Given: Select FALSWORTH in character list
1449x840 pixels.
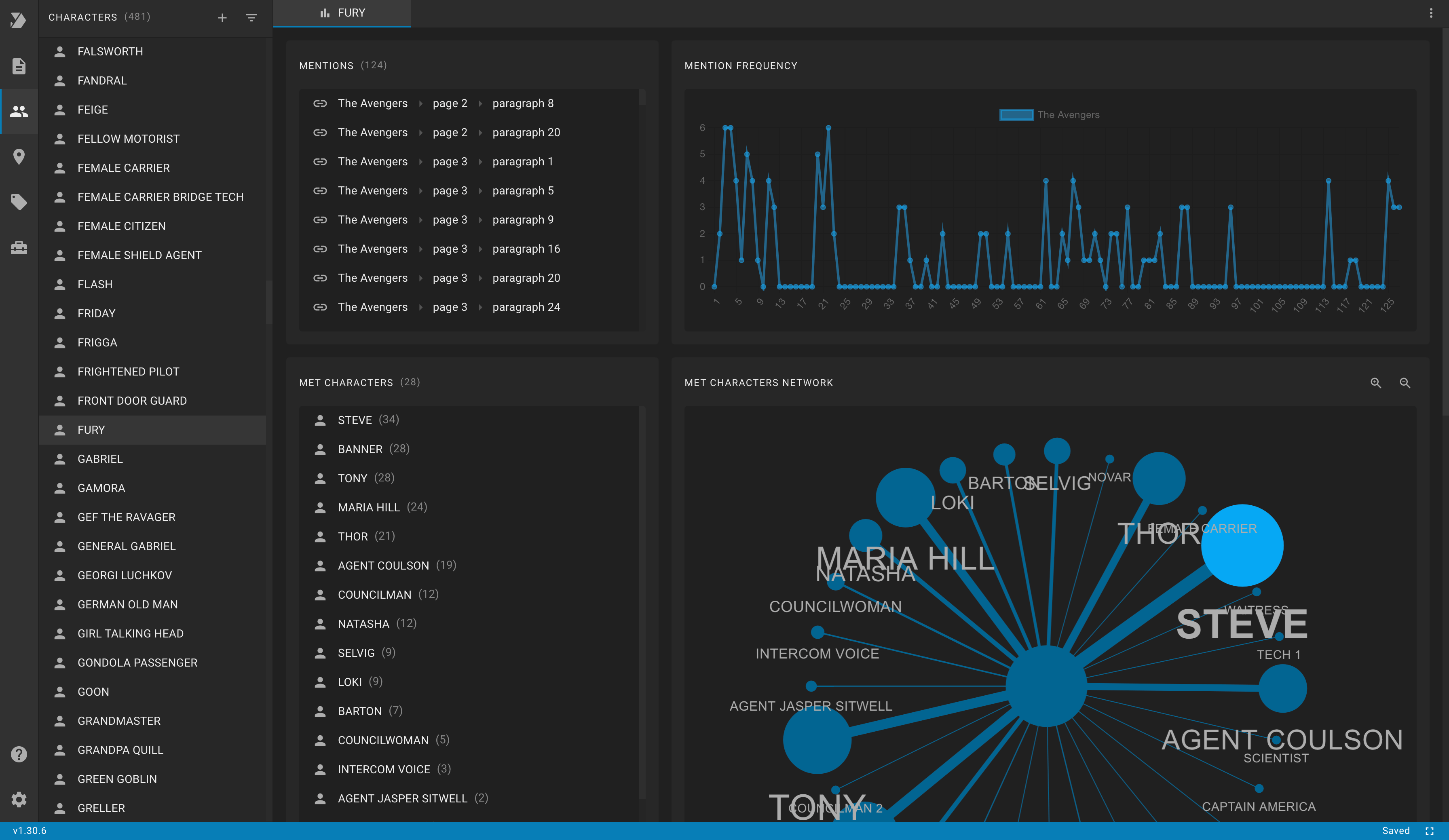Looking at the screenshot, I should pyautogui.click(x=152, y=52).
